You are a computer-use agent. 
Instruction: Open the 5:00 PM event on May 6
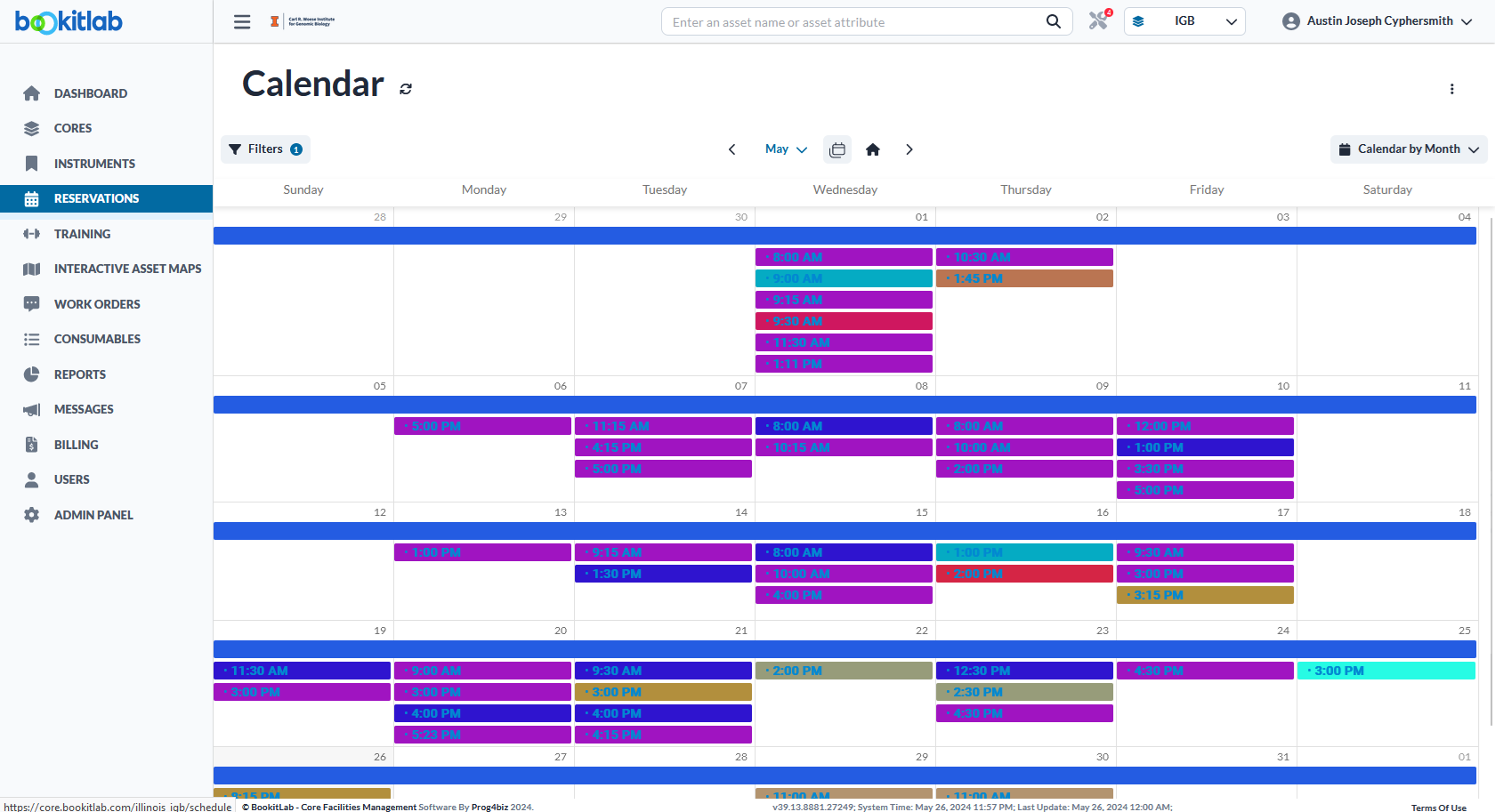(x=482, y=426)
